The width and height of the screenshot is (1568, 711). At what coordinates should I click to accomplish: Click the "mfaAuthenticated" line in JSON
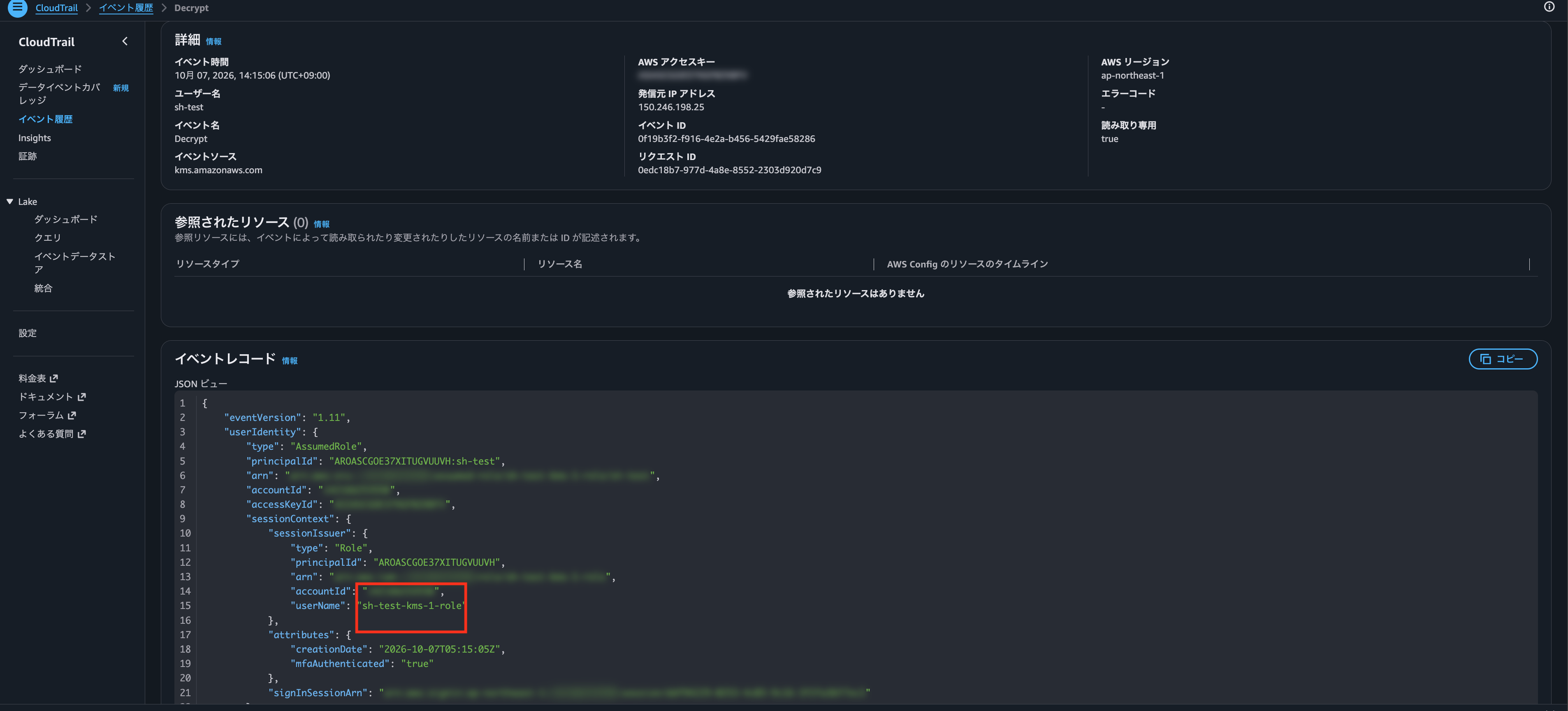(x=362, y=664)
